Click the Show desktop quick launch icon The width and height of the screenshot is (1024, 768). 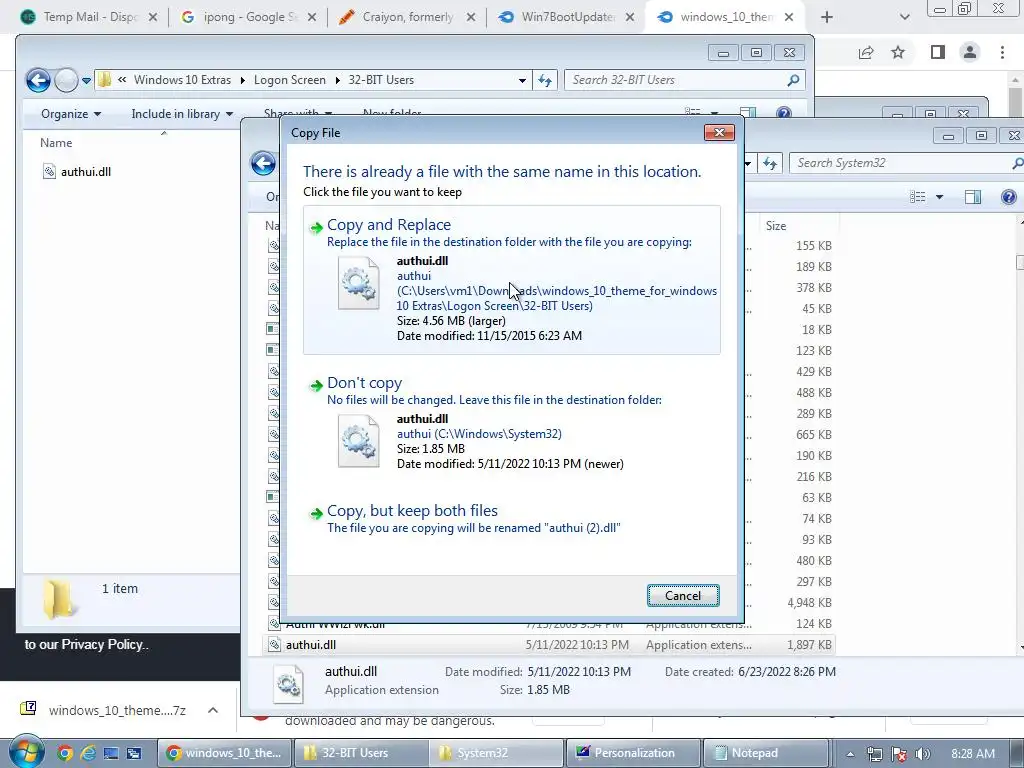(x=111, y=754)
